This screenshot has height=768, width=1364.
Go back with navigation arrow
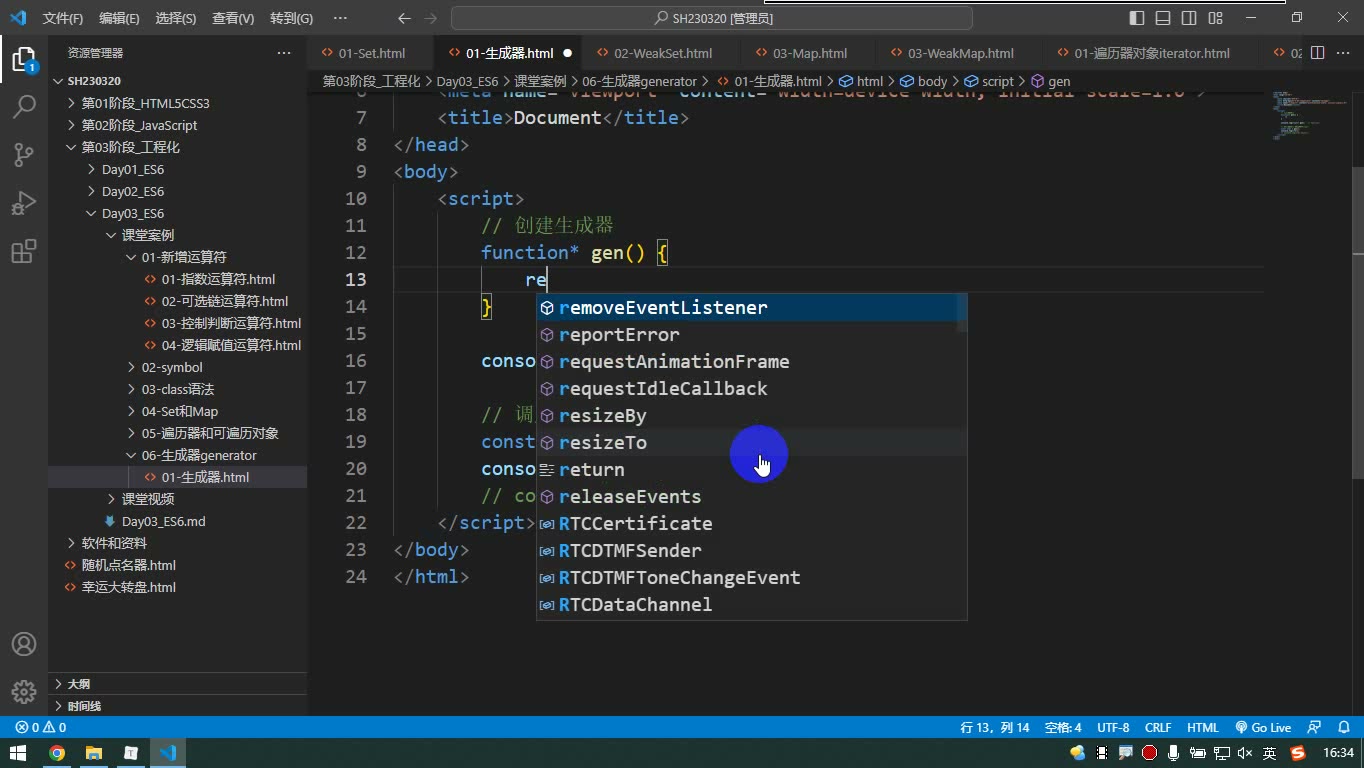404,18
